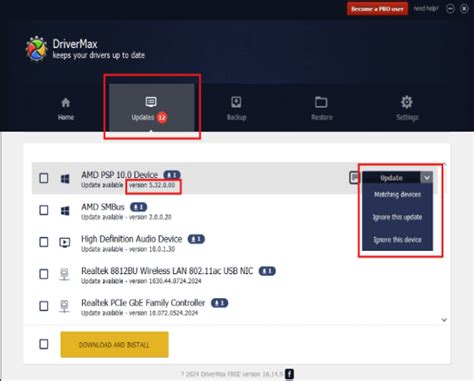Screen dimensions: 474x381
Task: Tick the AMD PSP 10.0 Device checkbox
Action: tap(44, 178)
